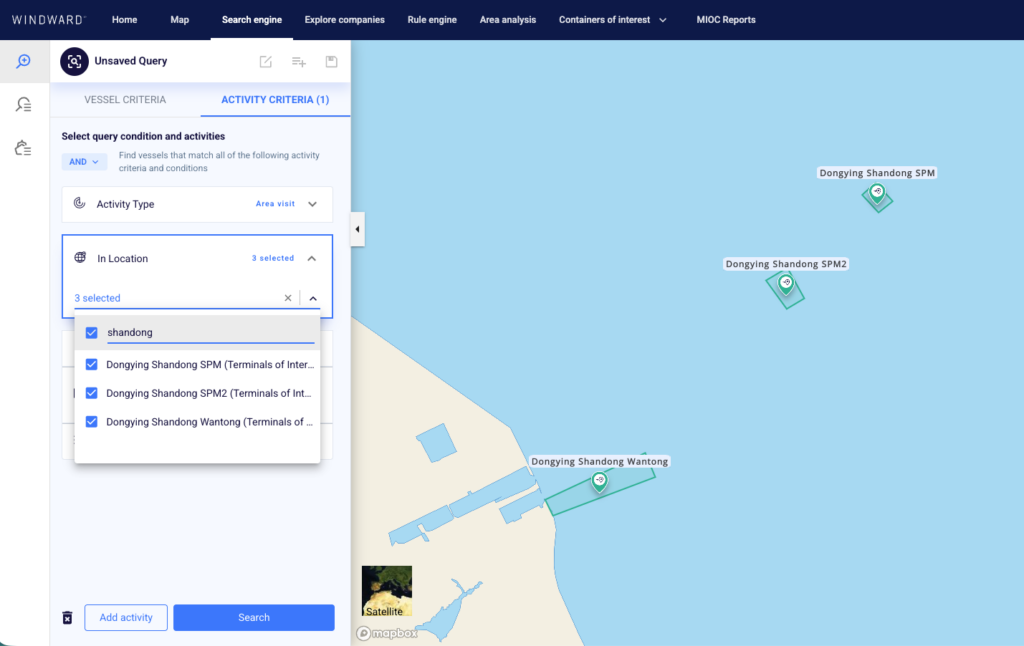Viewport: 1024px width, 646px height.
Task: Click the Unsaved Query round icon
Action: 74,61
